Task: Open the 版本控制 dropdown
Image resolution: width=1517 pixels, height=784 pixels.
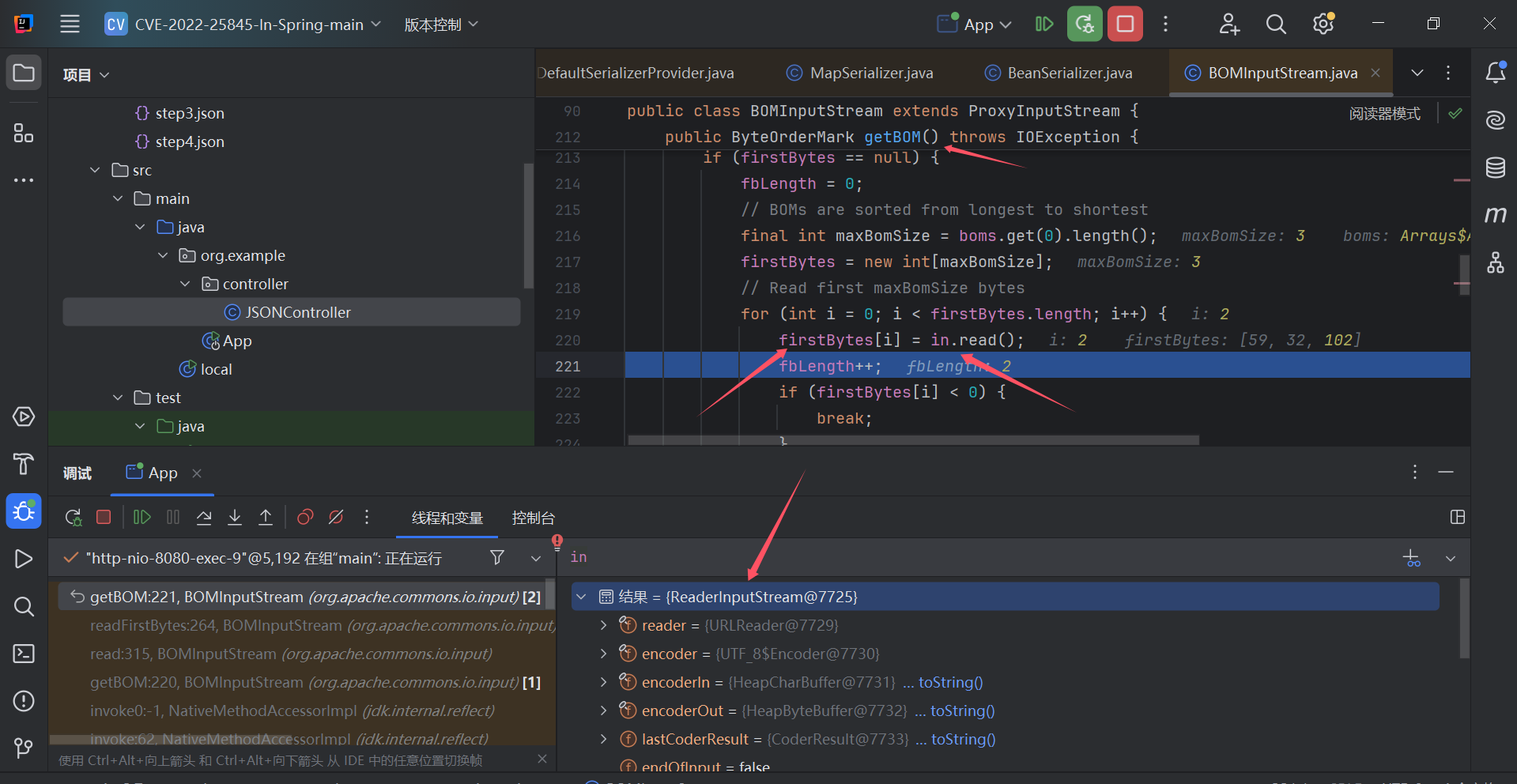Action: tap(440, 24)
